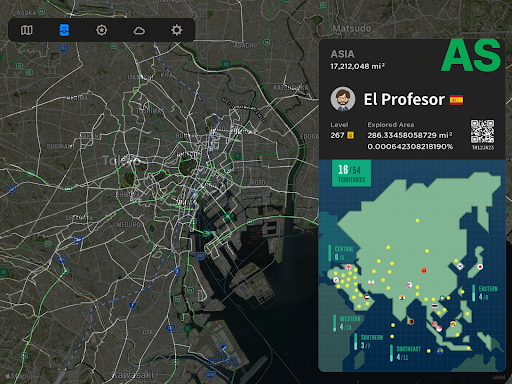Select the Western 4/18 region label

tap(347, 323)
